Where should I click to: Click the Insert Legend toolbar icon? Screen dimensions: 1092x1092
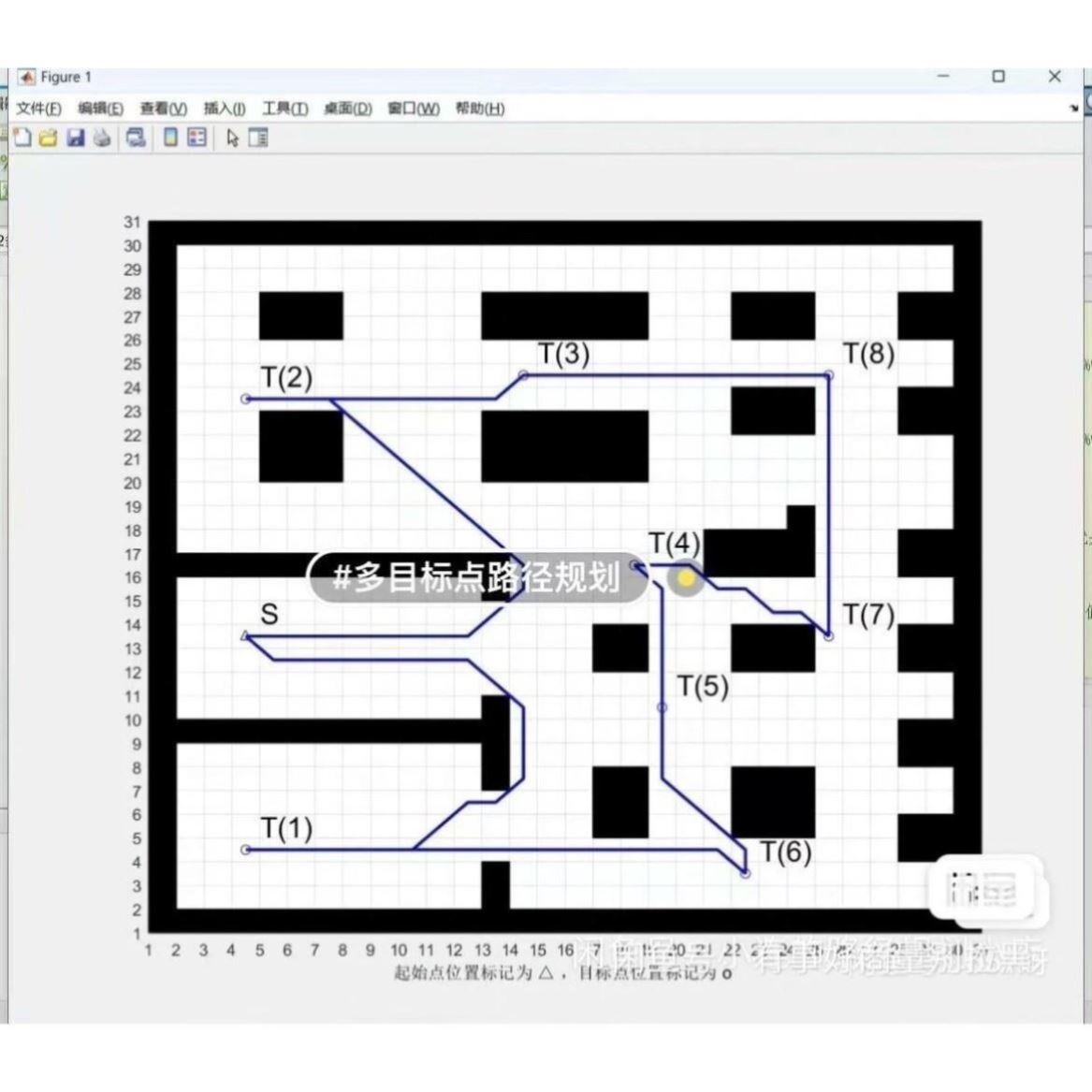tap(196, 138)
